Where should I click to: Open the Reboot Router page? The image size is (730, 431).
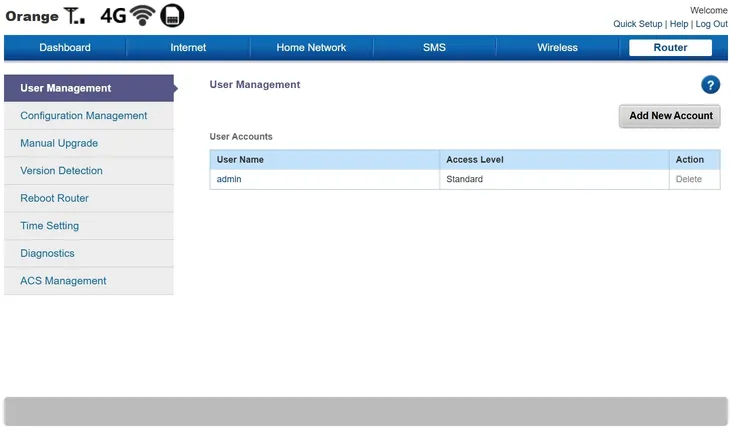coord(55,199)
